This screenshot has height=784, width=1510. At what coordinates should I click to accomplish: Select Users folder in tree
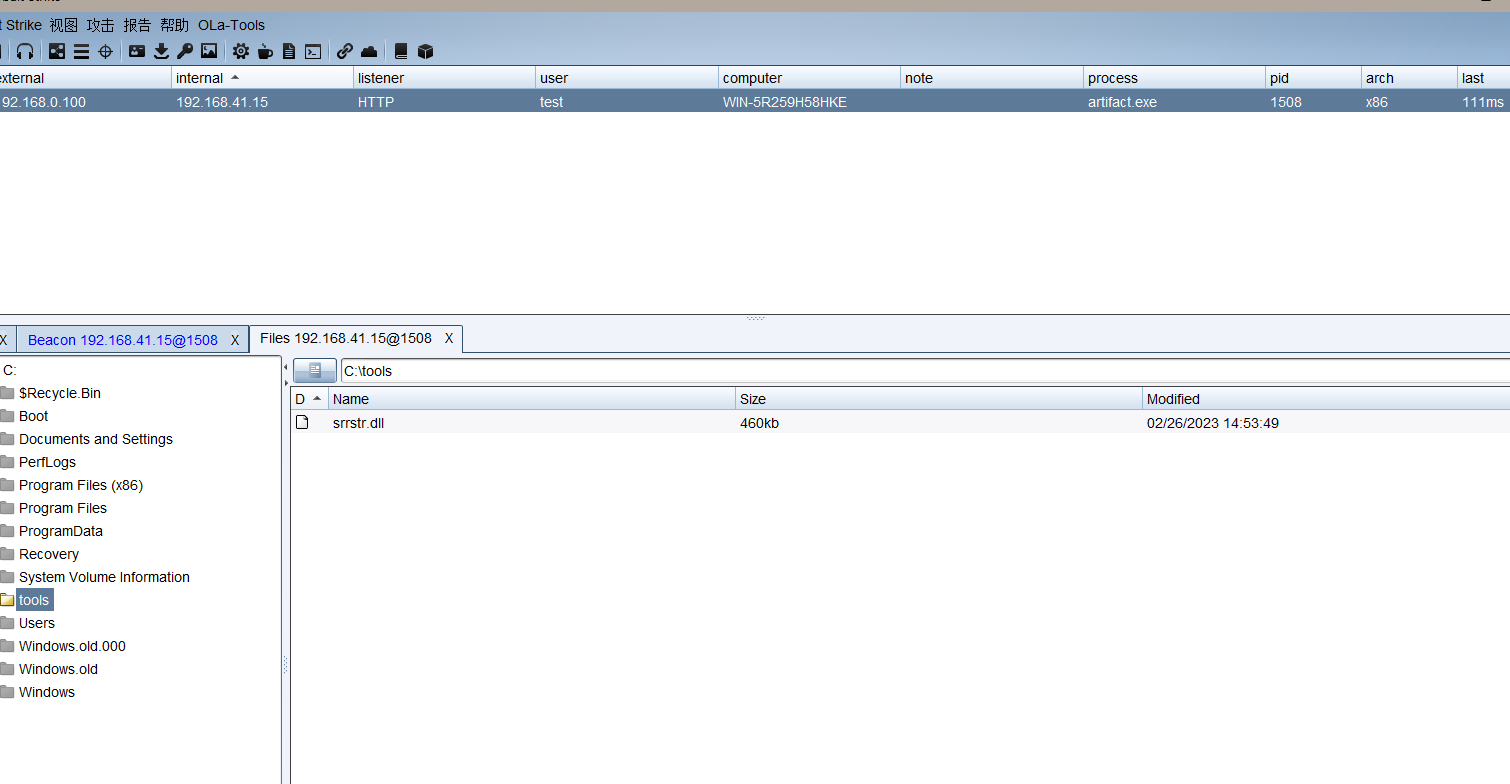(x=37, y=623)
